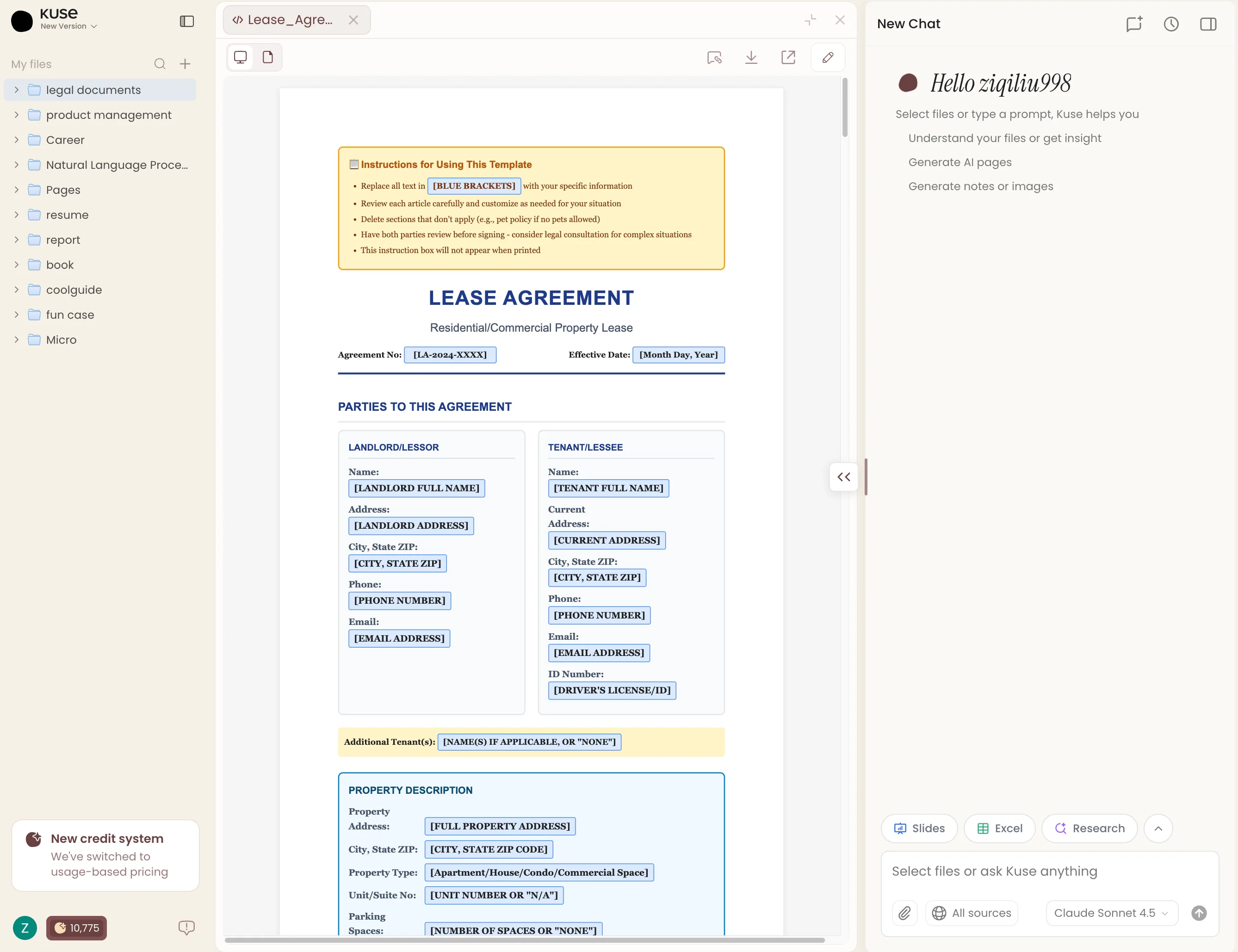
Task: Search My files
Action: pos(160,64)
